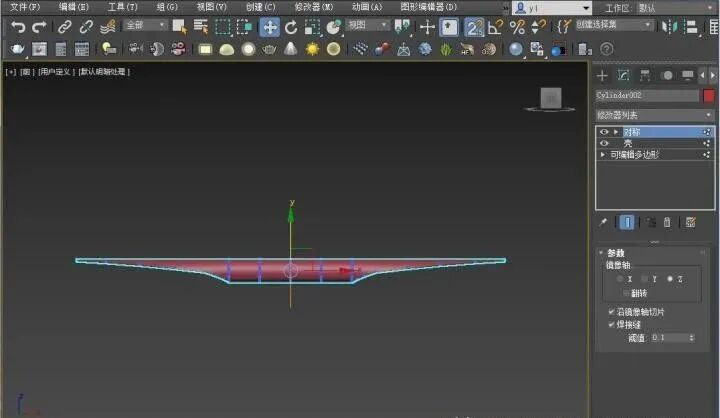Viewport: 720px width, 418px height.
Task: Toggle Select and Manipulate tool
Action: tap(427, 27)
